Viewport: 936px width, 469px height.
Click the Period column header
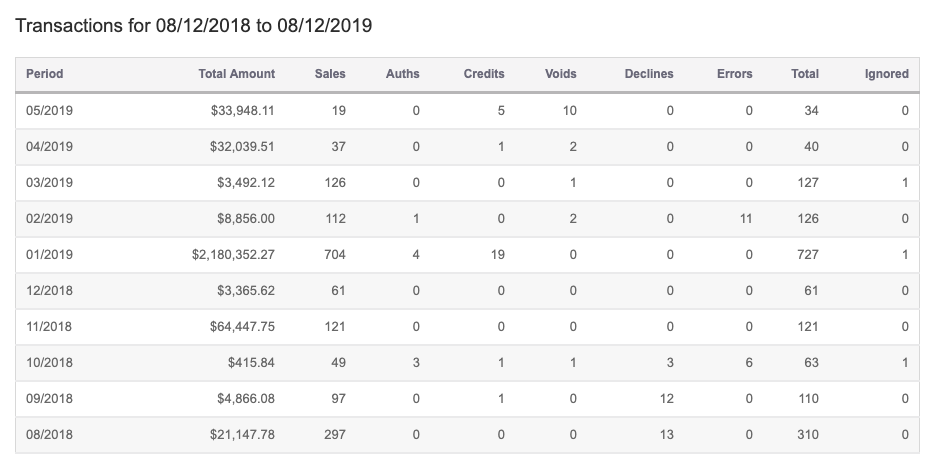click(45, 74)
